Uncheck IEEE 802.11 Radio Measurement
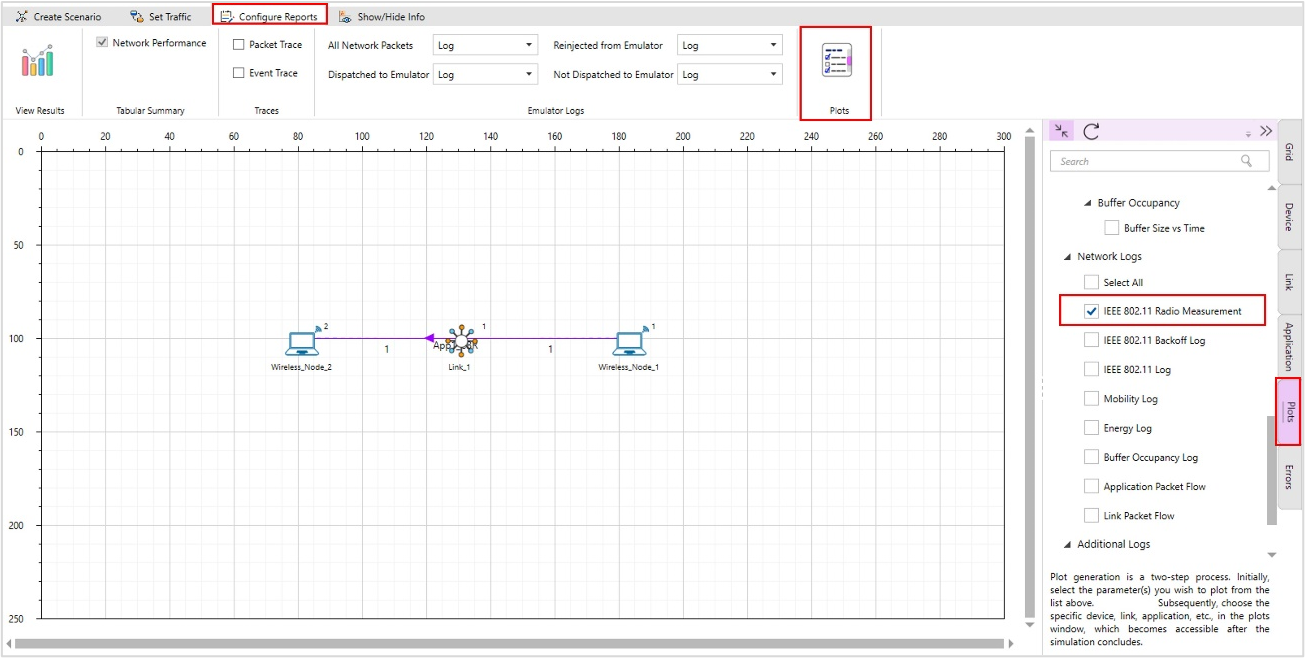The width and height of the screenshot is (1305, 658). [x=1092, y=311]
